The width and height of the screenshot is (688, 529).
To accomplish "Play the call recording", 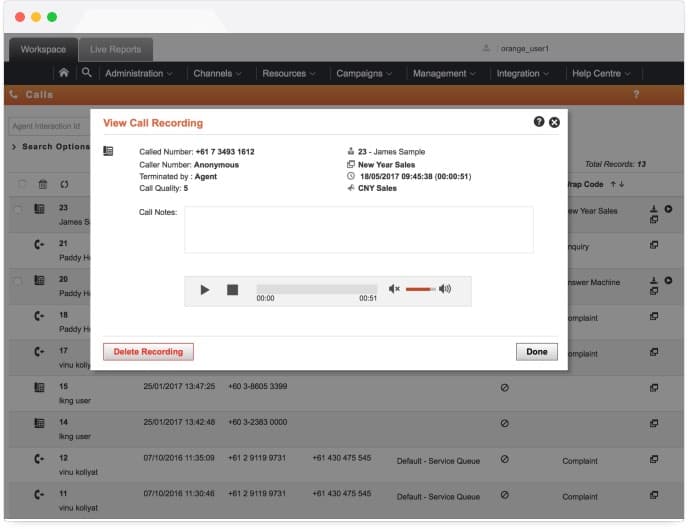I will click(205, 290).
